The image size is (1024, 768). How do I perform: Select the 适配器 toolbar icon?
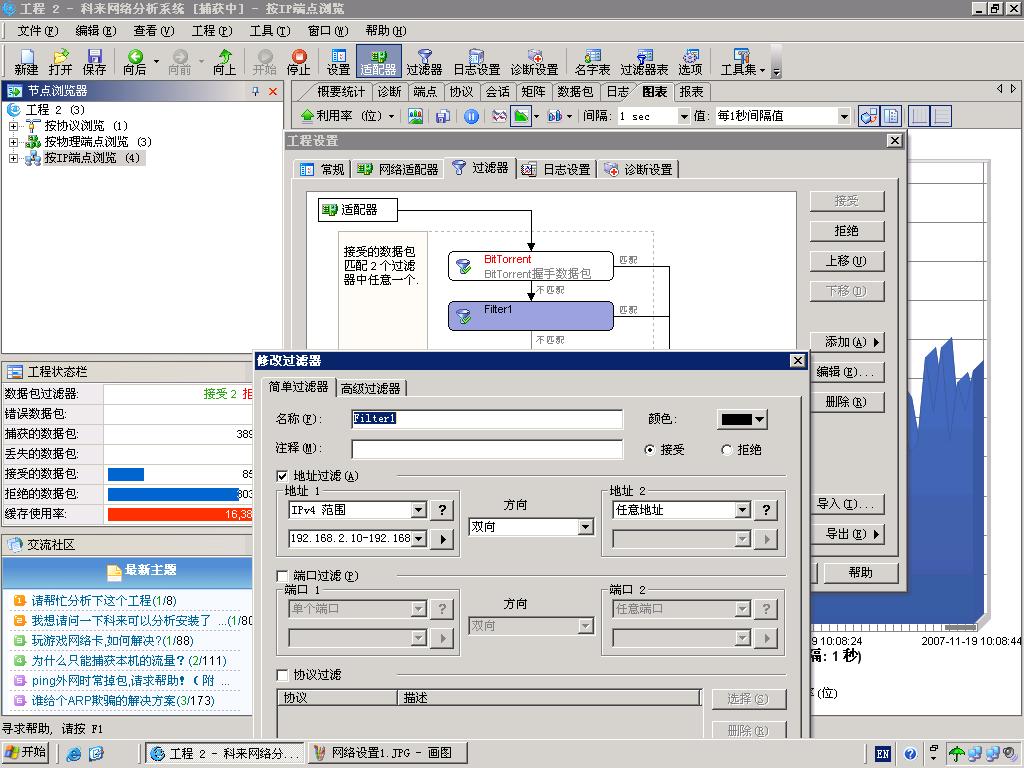click(377, 62)
